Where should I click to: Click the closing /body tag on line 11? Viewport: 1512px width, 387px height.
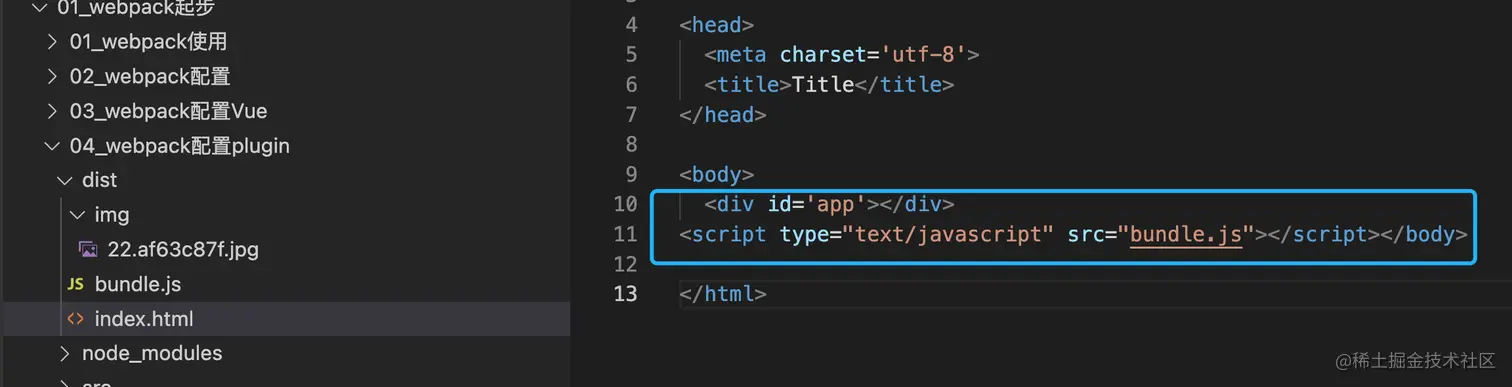(x=1423, y=235)
